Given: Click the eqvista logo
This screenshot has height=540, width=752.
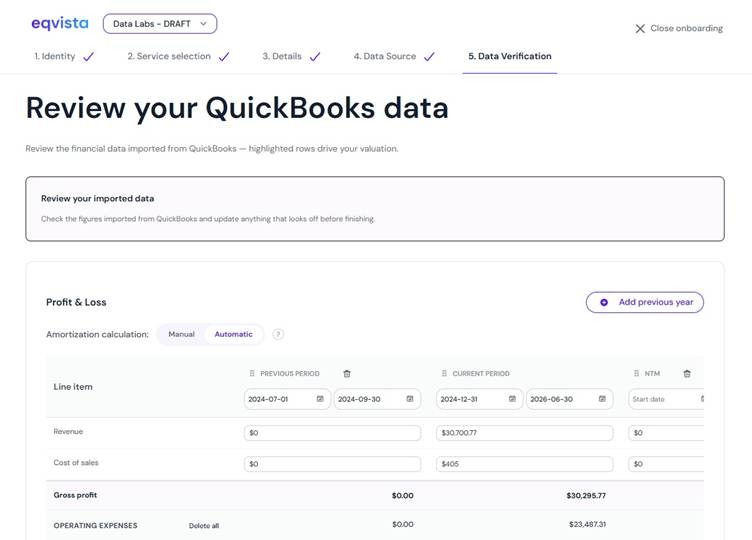Looking at the screenshot, I should click(x=60, y=23).
